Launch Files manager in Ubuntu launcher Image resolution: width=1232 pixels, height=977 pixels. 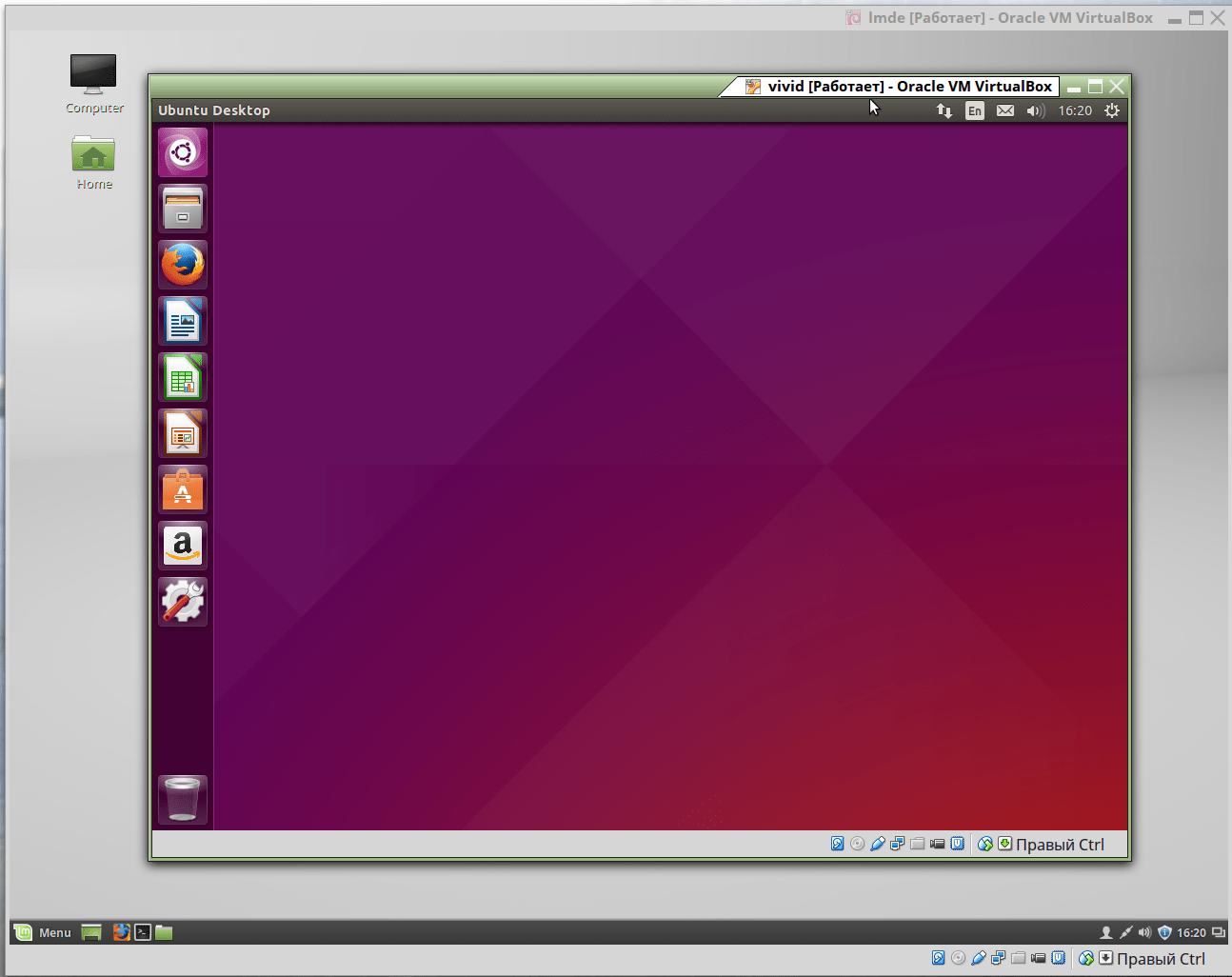[183, 209]
